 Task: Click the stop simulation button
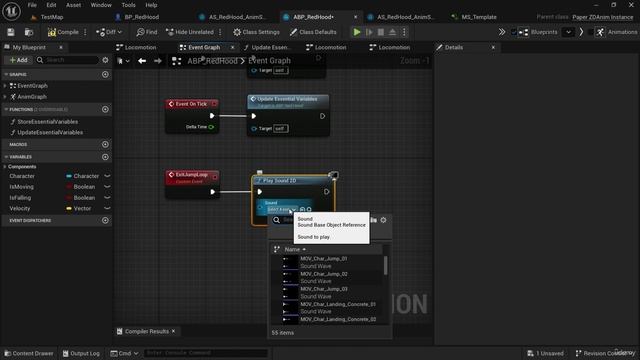380,32
